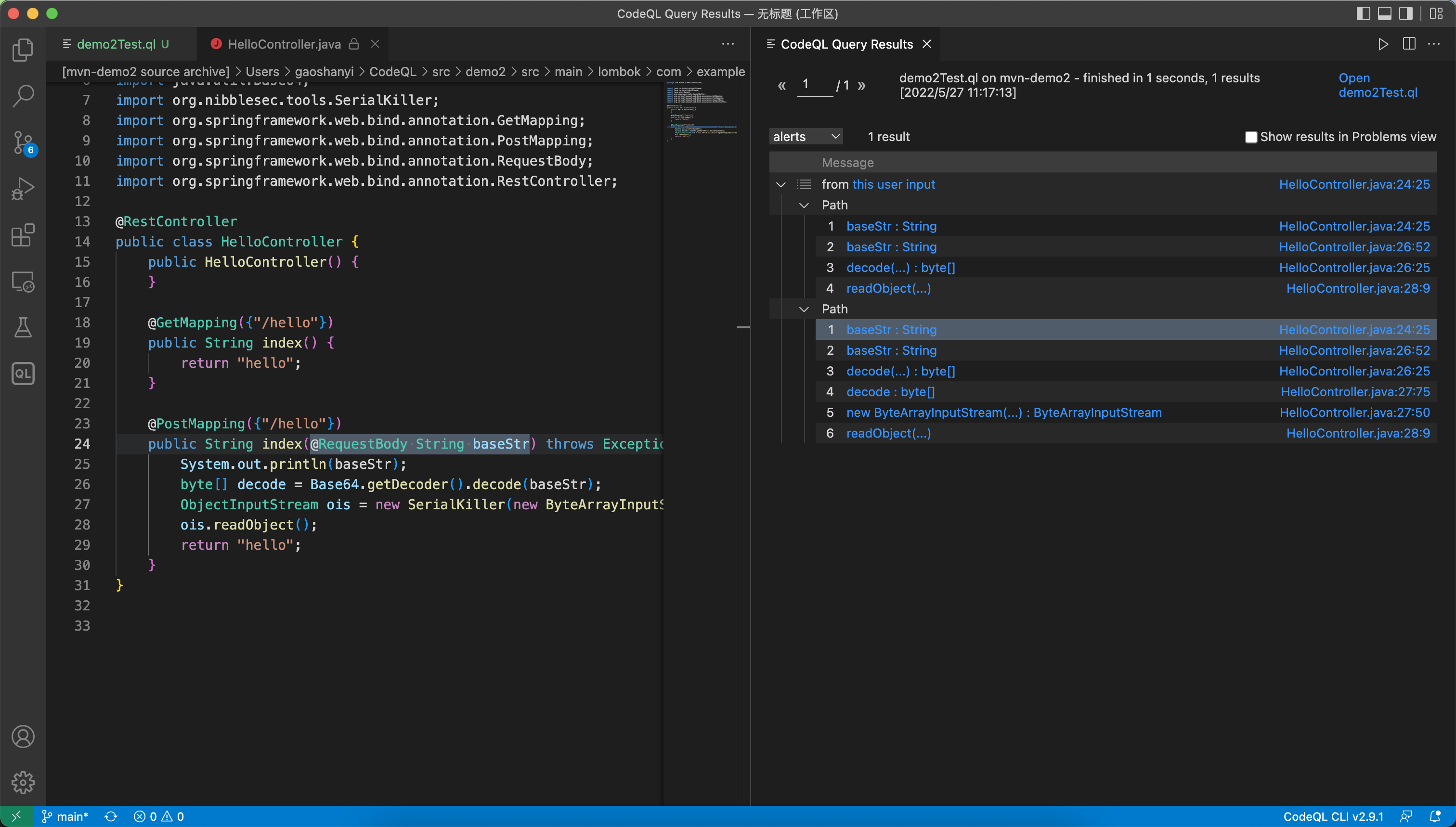Open the Run and Debug view
This screenshot has width=1456, height=827.
(23, 189)
